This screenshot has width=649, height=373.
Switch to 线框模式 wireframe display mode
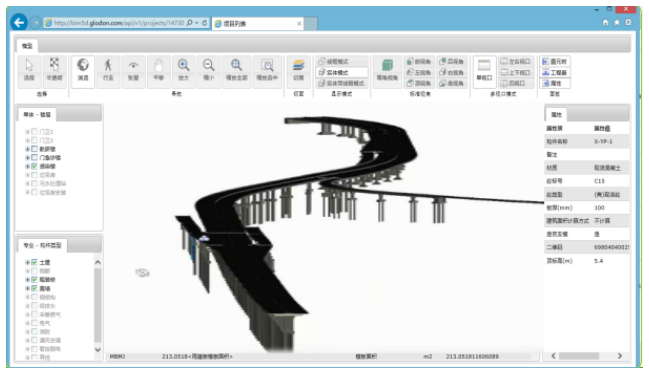[341, 61]
